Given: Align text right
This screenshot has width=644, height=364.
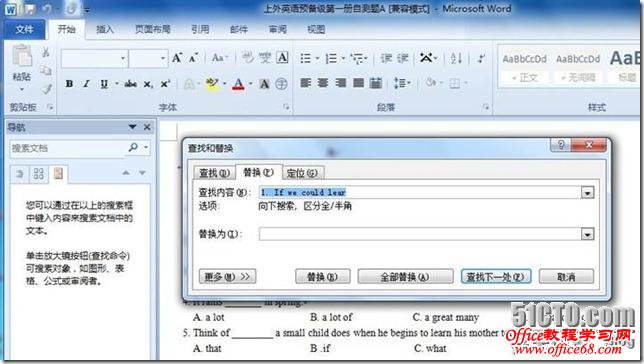Looking at the screenshot, I should (x=341, y=83).
